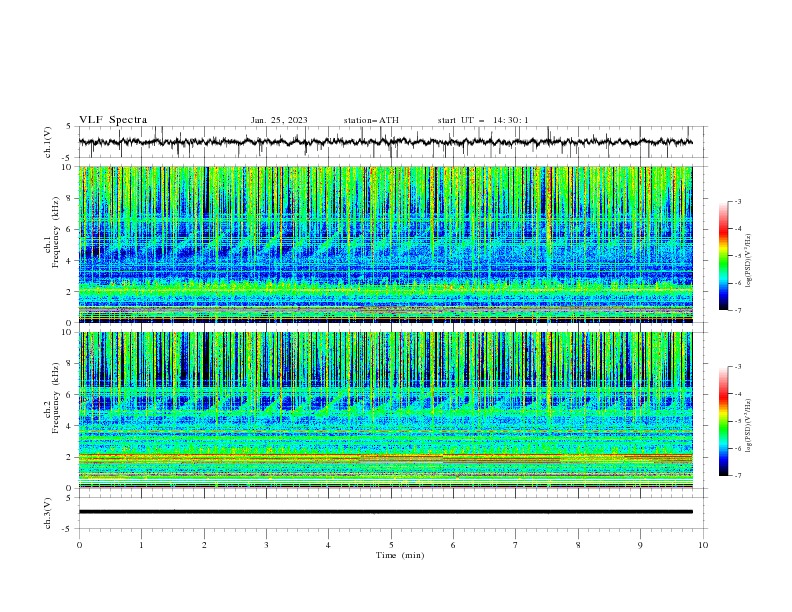Click the time axis tick label "9"
Screen dimensions: 792x612
tap(640, 545)
